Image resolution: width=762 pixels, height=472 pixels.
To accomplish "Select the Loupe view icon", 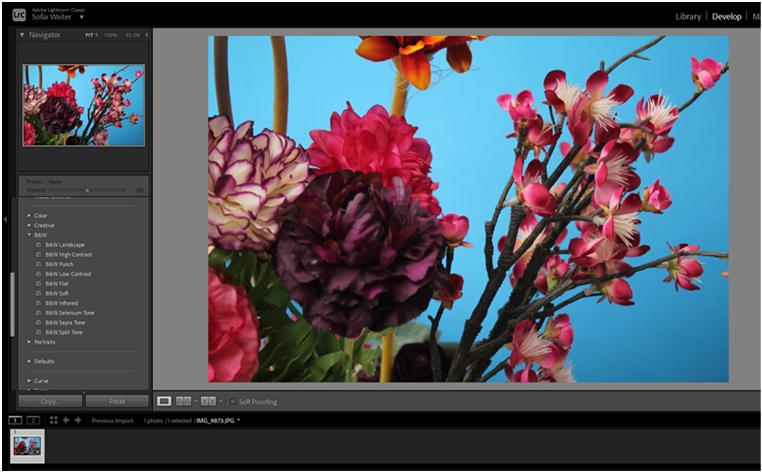I will pyautogui.click(x=164, y=402).
